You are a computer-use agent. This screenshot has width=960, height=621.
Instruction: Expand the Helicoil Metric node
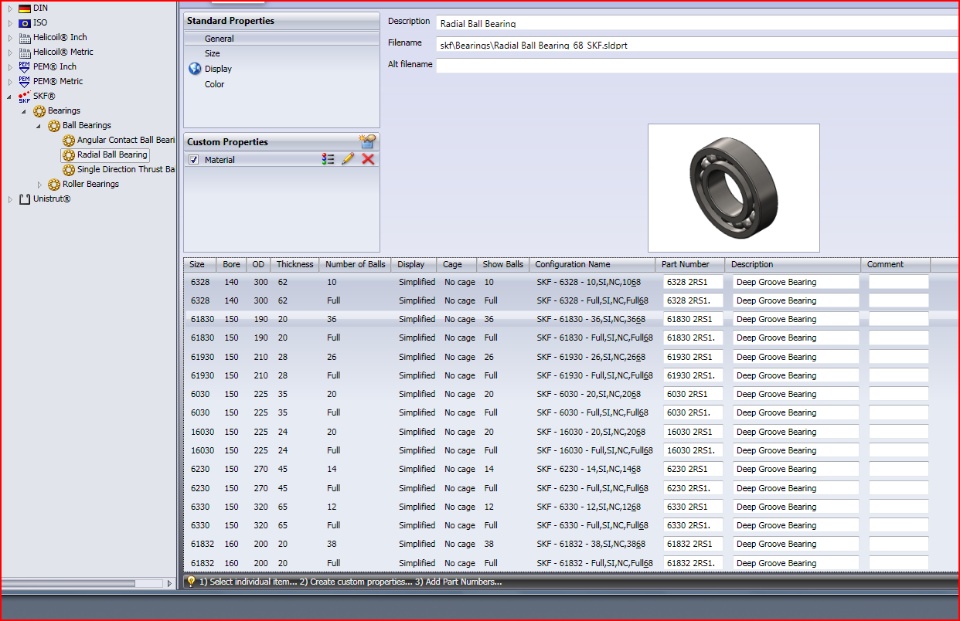10,53
